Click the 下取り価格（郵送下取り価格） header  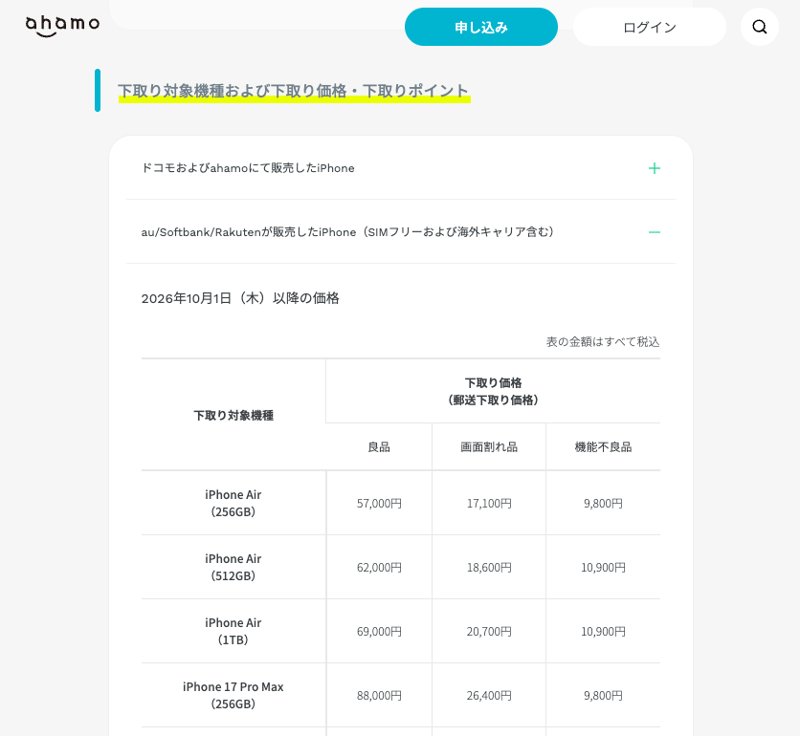pyautogui.click(x=493, y=391)
